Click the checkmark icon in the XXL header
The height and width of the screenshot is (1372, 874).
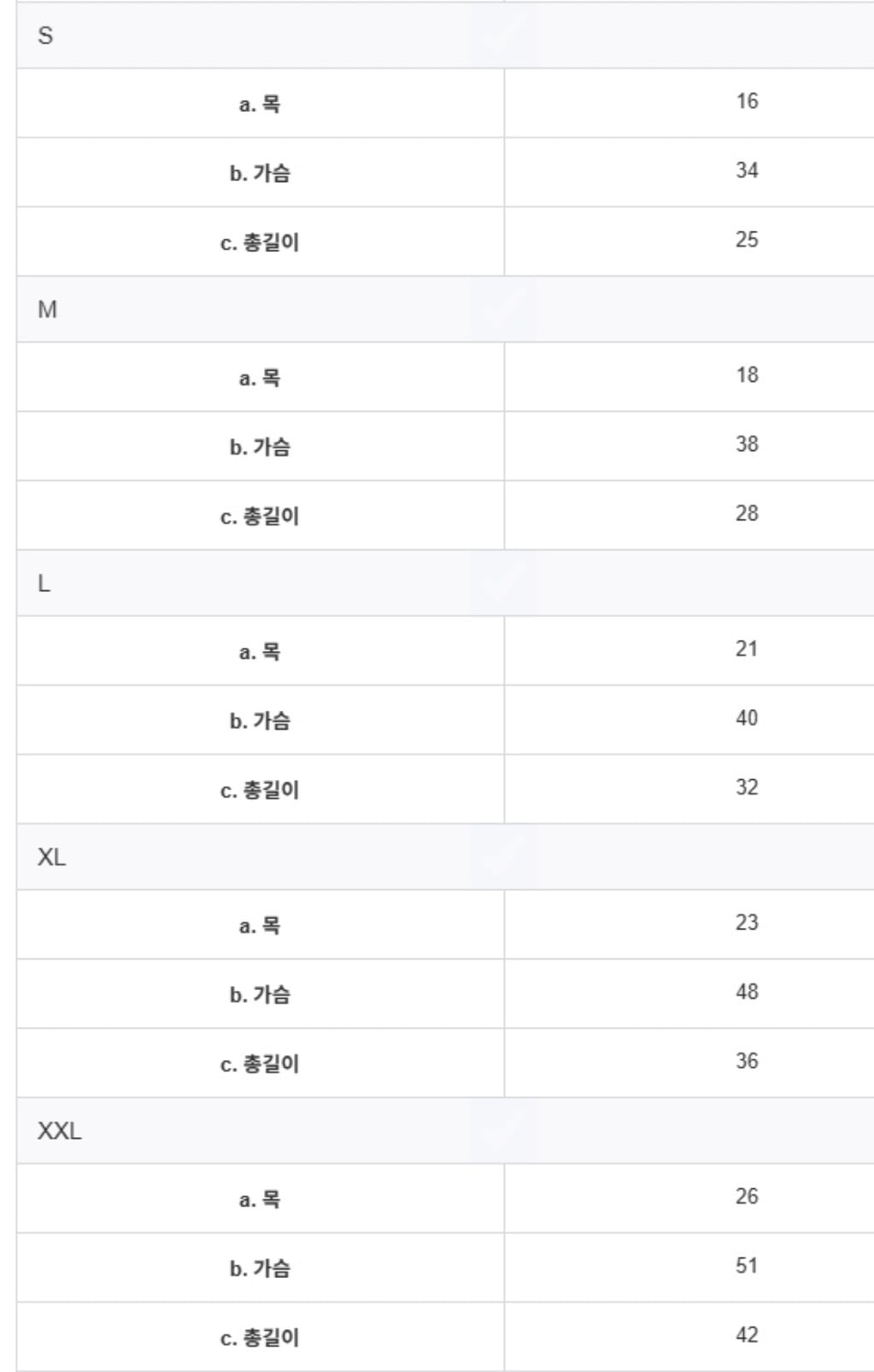click(502, 1131)
